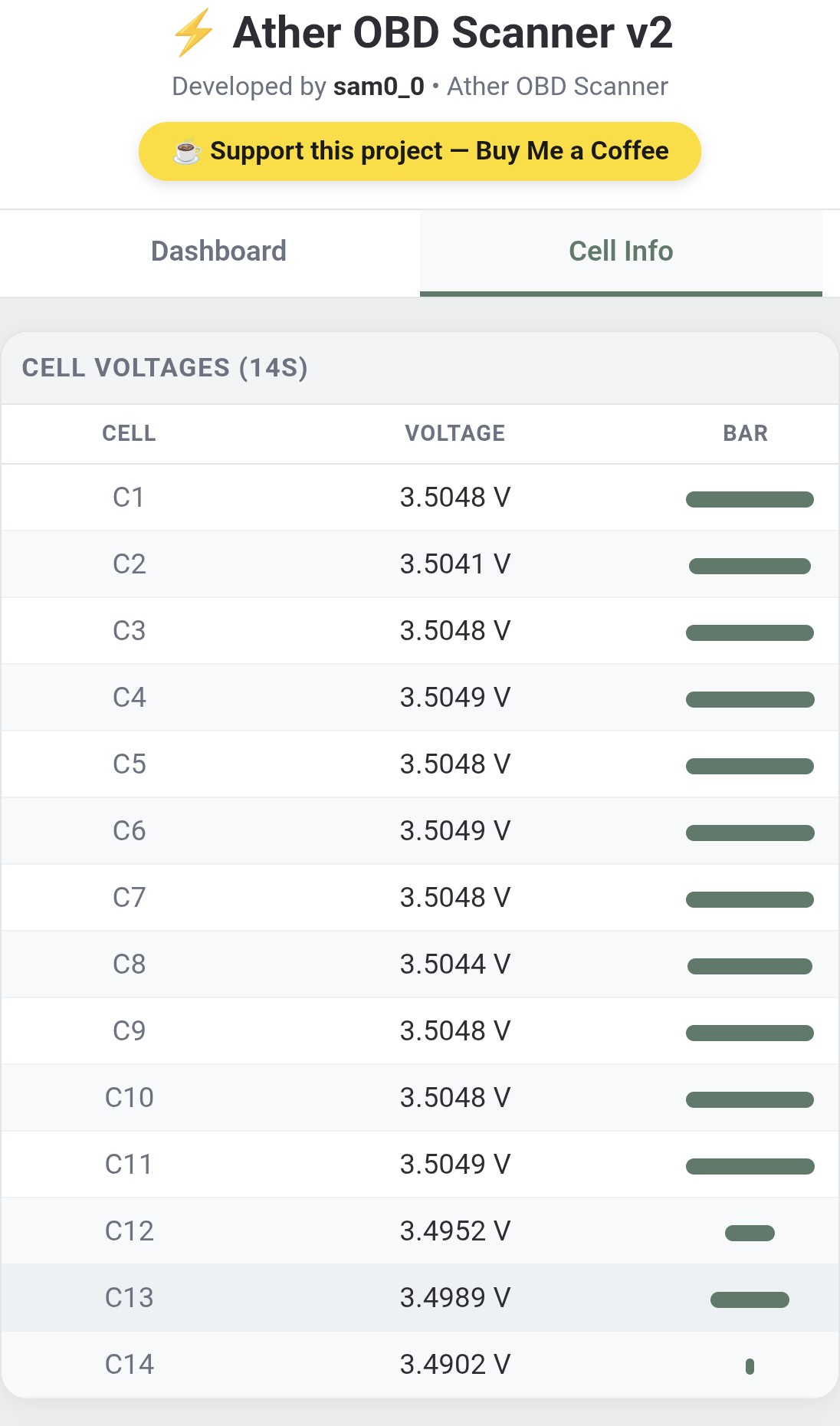Select the C6 cell label

coord(129,831)
